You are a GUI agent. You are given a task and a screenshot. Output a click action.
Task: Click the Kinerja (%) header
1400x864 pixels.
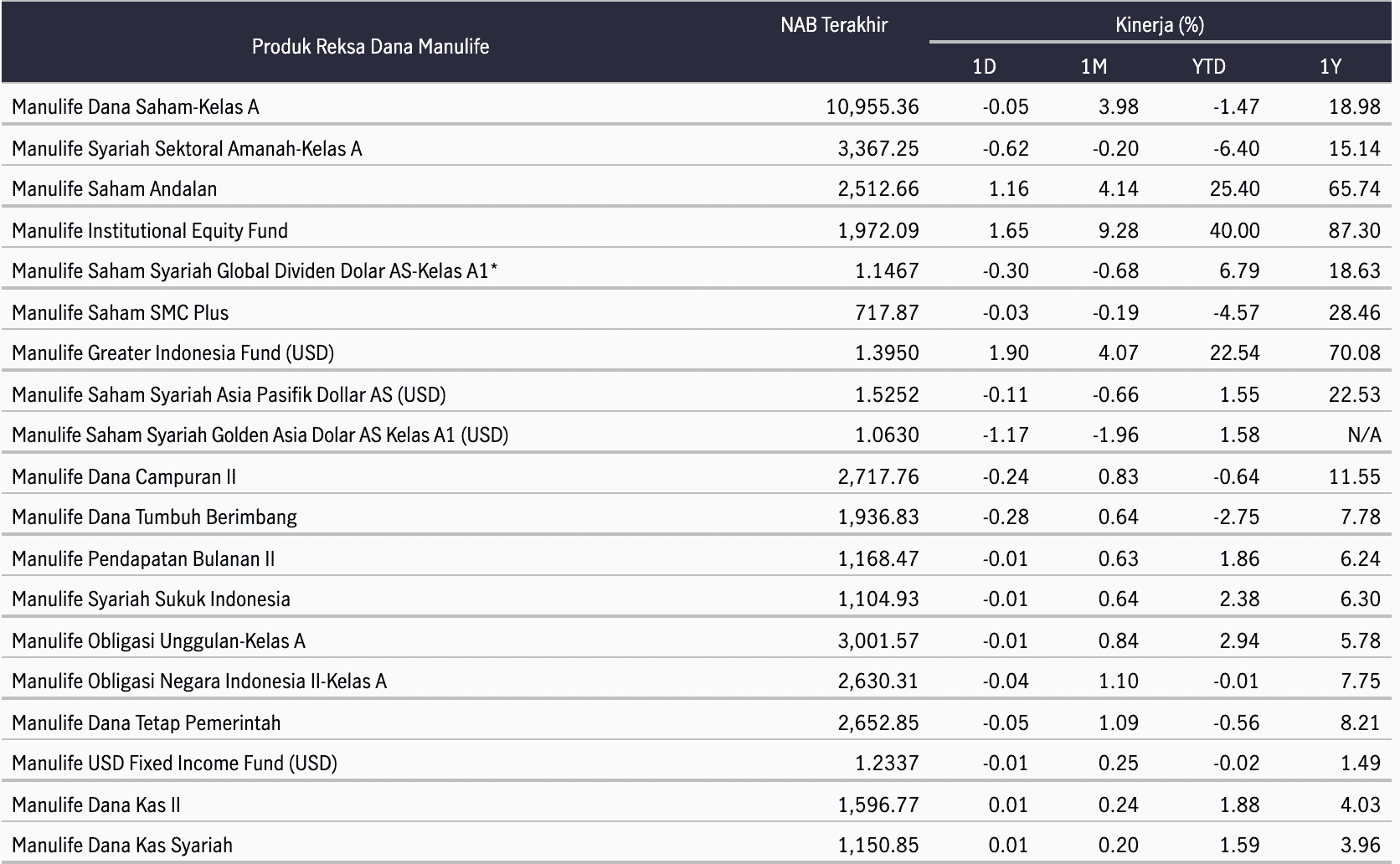(1160, 25)
